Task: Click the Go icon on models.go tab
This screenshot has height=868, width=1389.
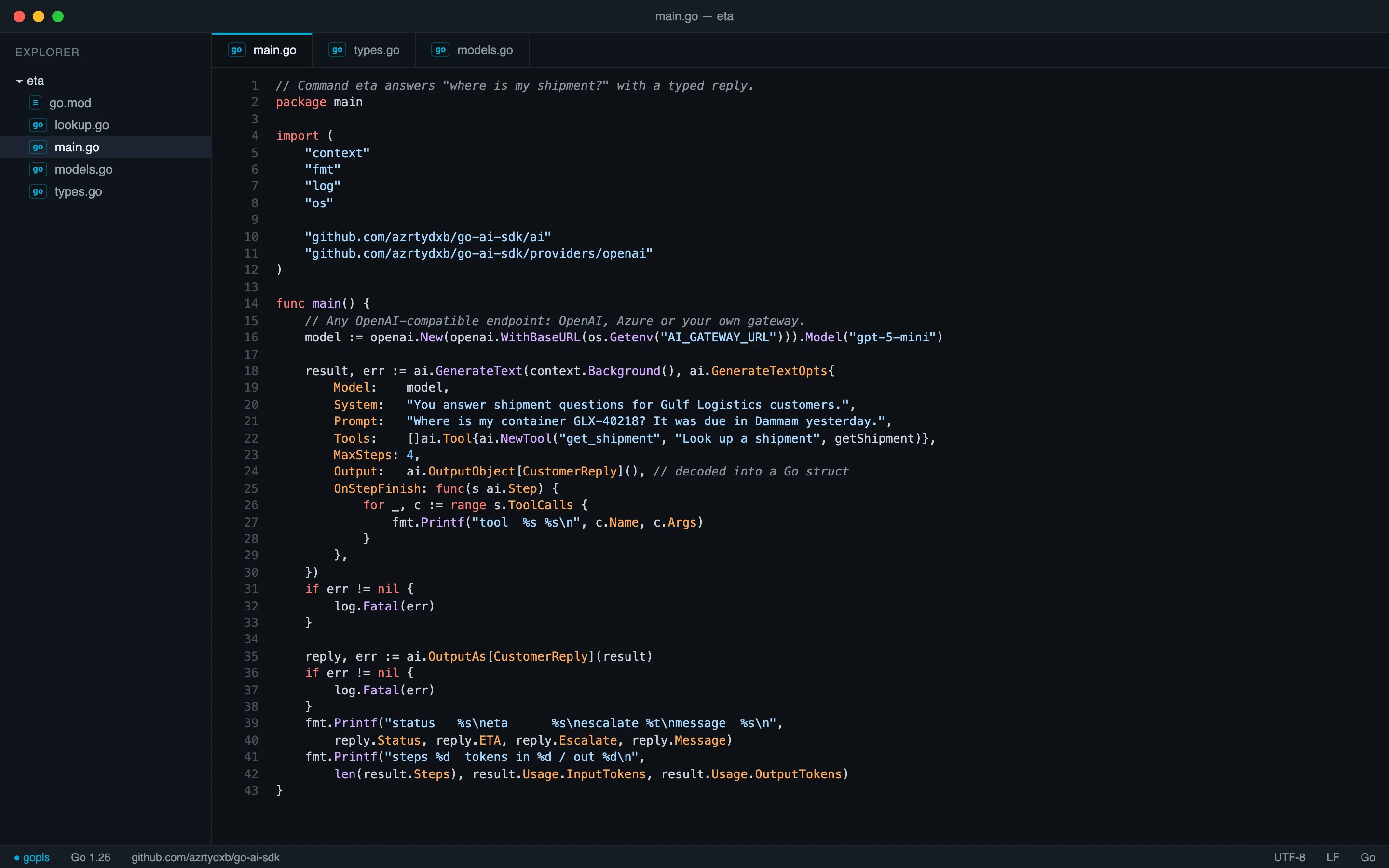Action: click(x=440, y=50)
